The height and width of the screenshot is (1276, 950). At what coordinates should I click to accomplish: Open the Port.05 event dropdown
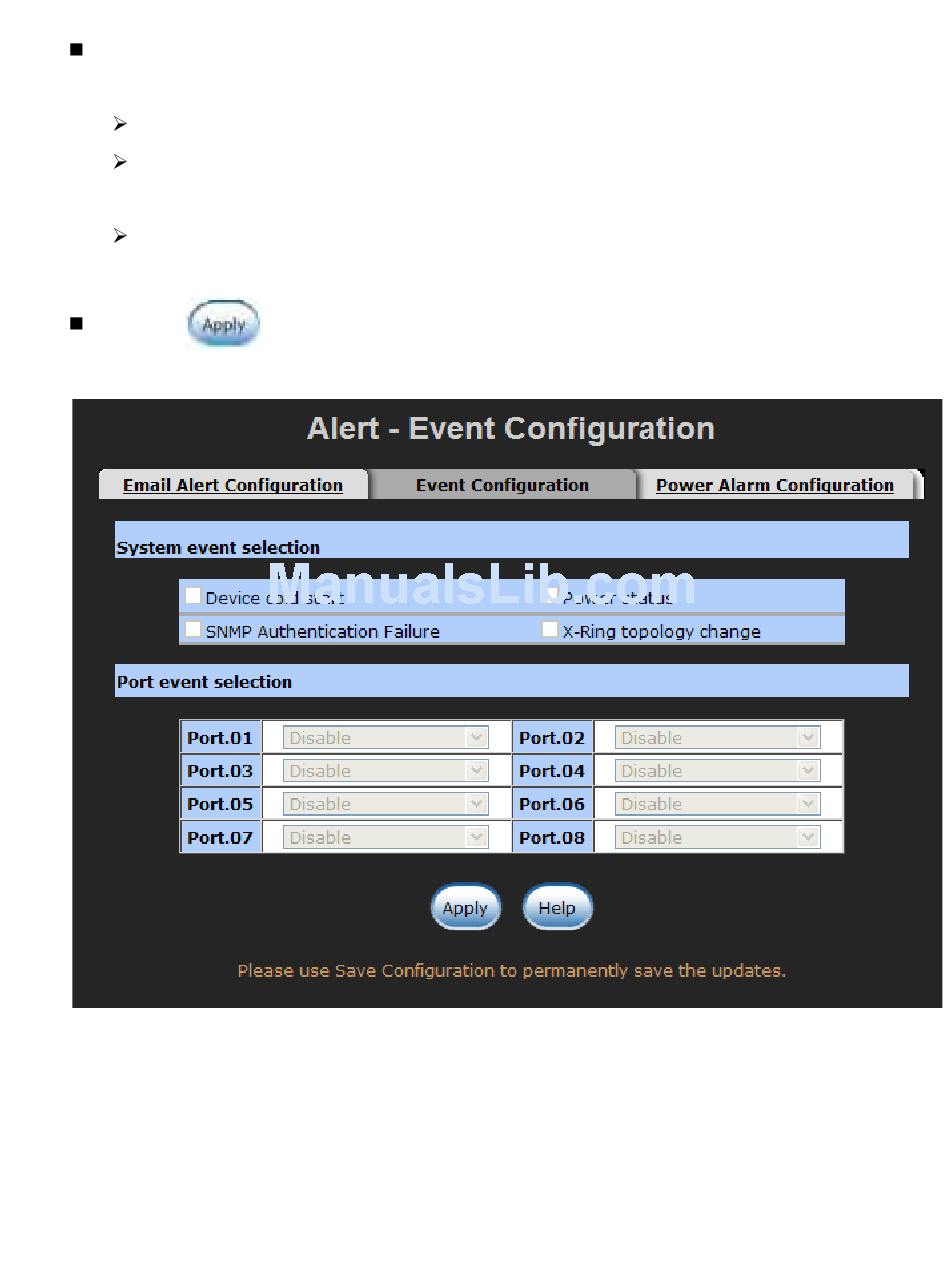(x=386, y=804)
